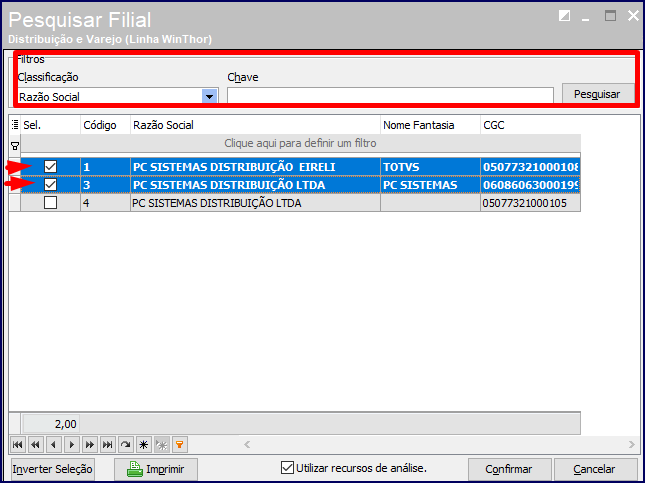Click the greyed asterisk goto-bookmark icon
The height and width of the screenshot is (483, 645).
pyautogui.click(x=162, y=444)
